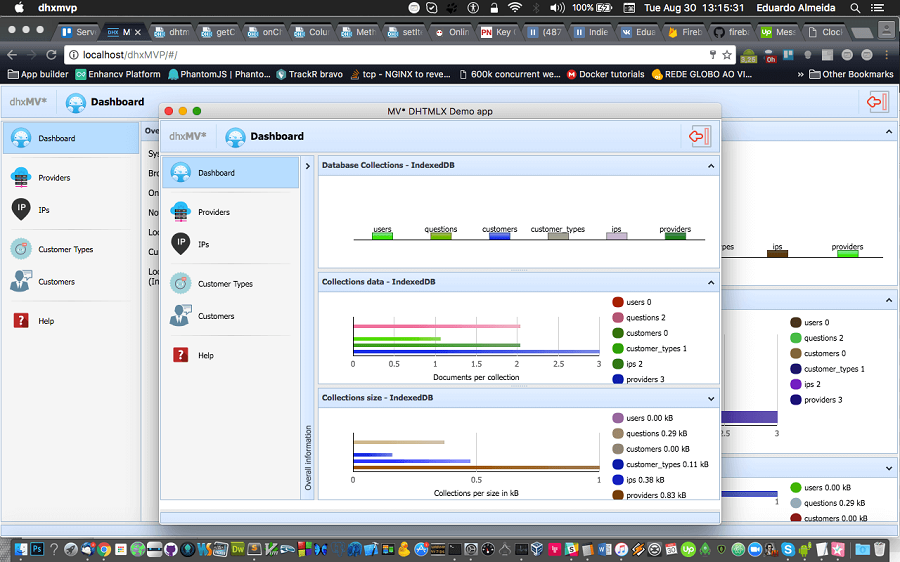Click the logout icon in the background browser page
The width and height of the screenshot is (900, 562).
pos(878,102)
